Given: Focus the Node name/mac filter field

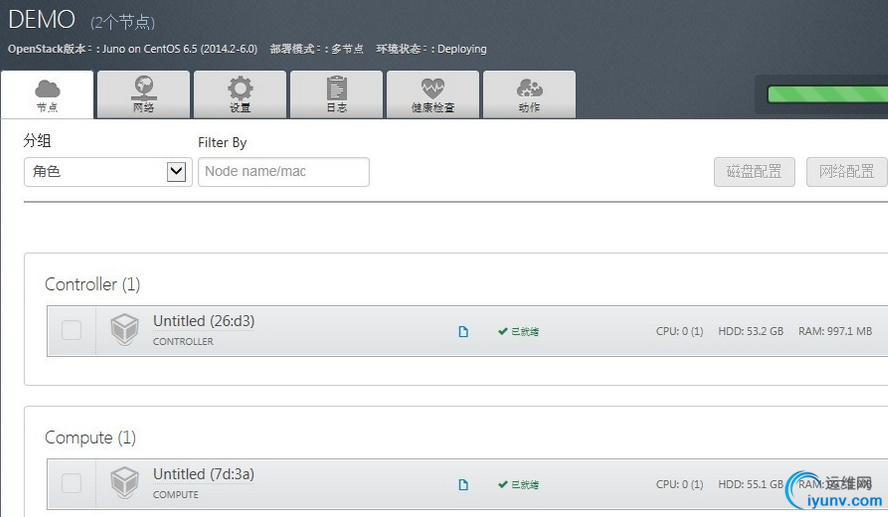Looking at the screenshot, I should click(x=284, y=172).
